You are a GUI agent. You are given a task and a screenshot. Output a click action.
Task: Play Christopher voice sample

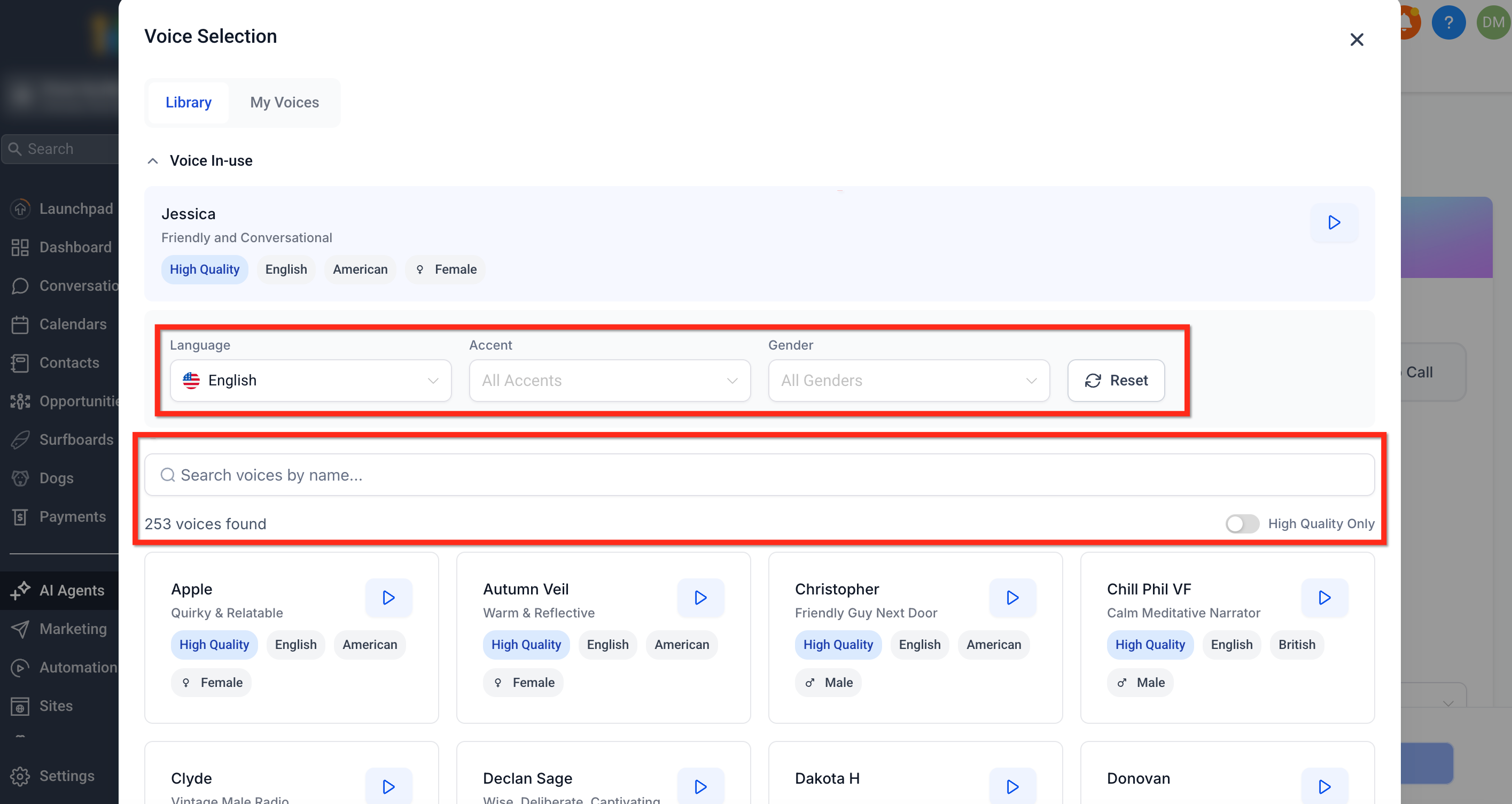[1012, 597]
